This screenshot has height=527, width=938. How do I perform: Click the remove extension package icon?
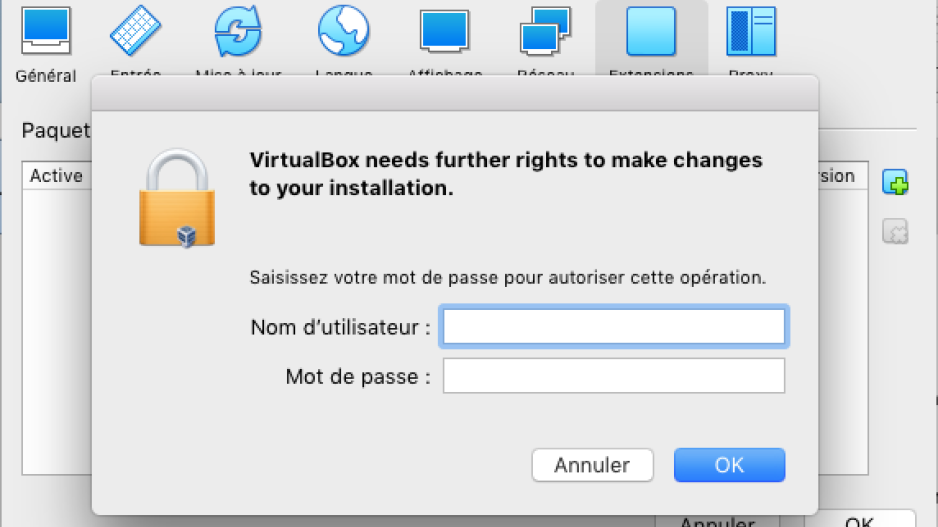tap(896, 231)
